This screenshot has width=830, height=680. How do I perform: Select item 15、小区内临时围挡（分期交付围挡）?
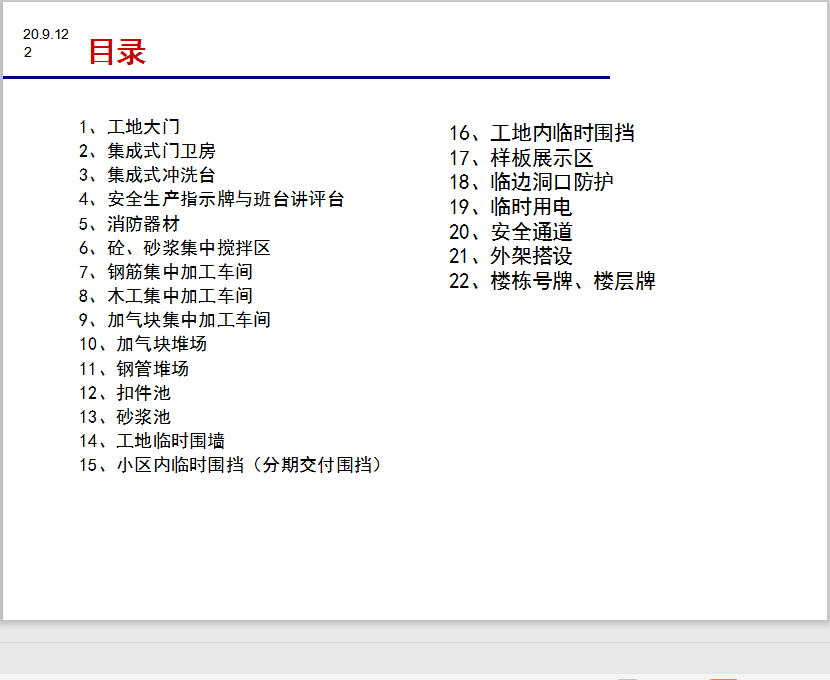[x=230, y=465]
